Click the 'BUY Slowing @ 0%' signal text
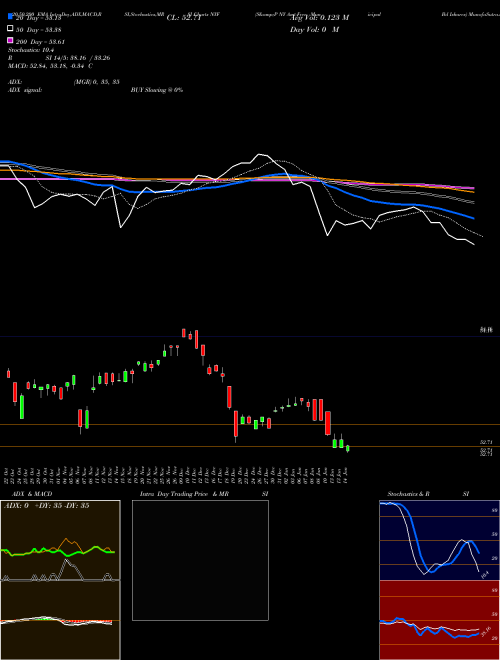 point(157,90)
